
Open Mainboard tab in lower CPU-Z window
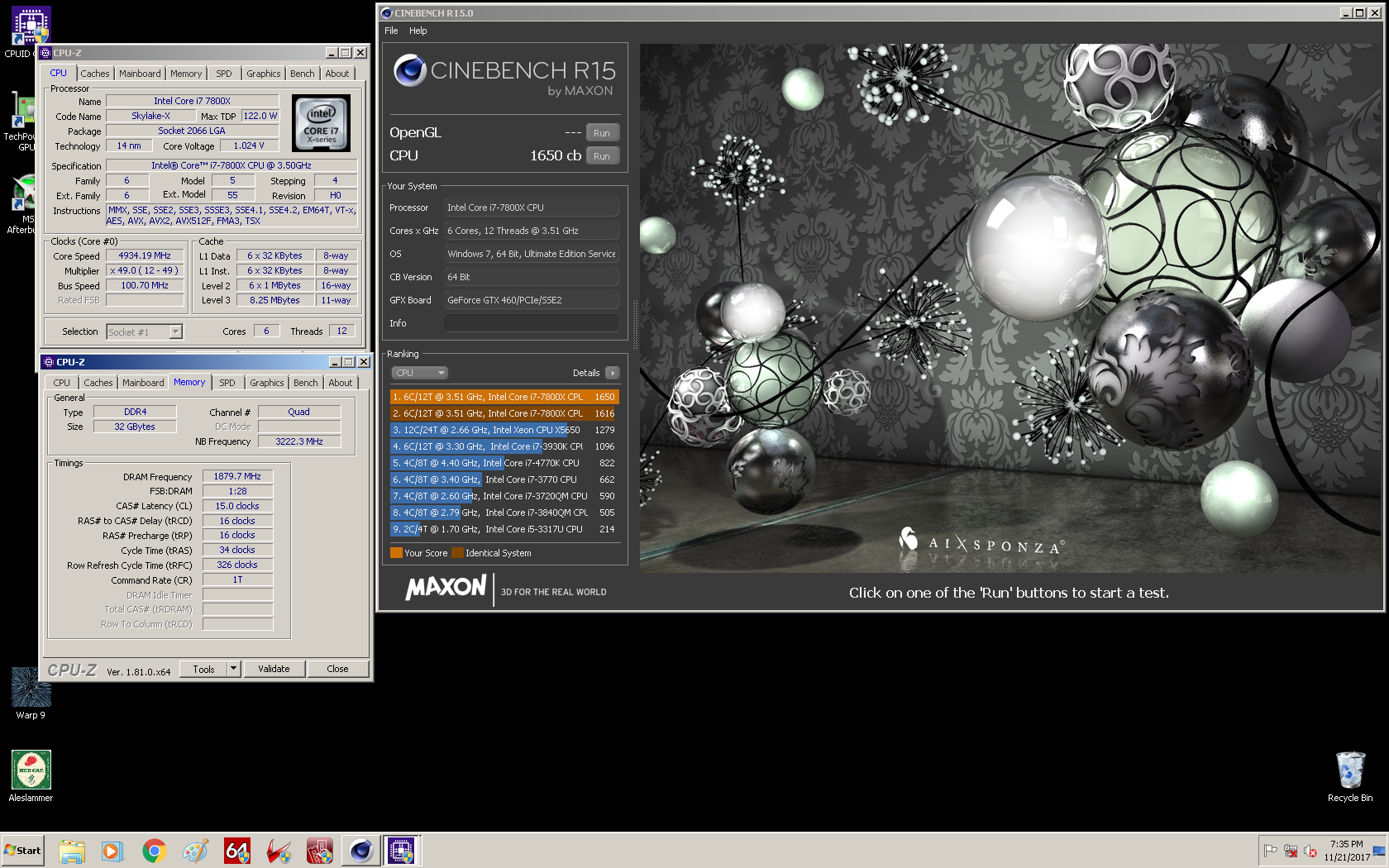(x=143, y=383)
